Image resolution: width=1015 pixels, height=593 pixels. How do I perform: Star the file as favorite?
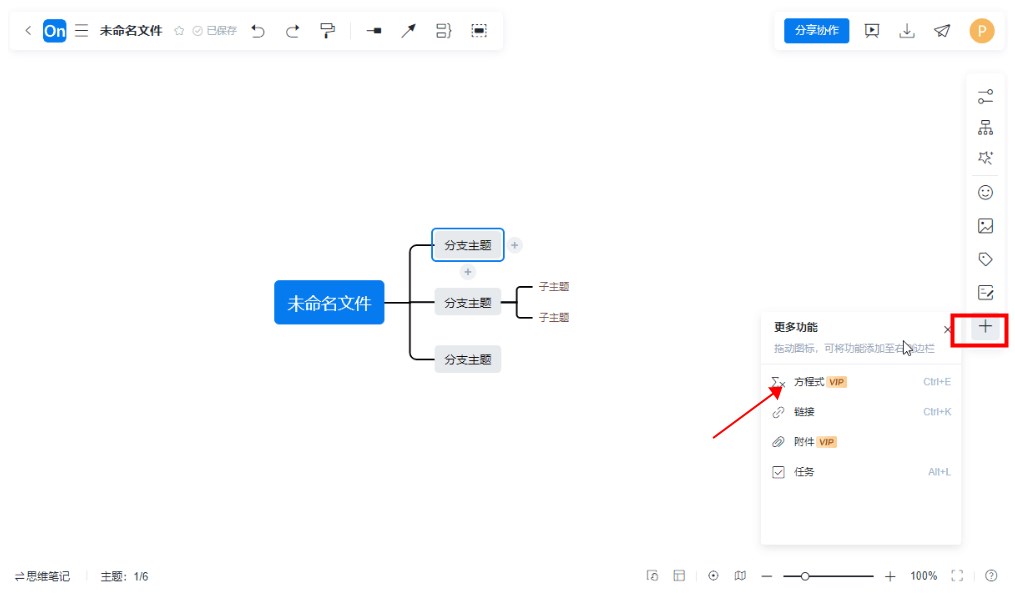point(179,31)
